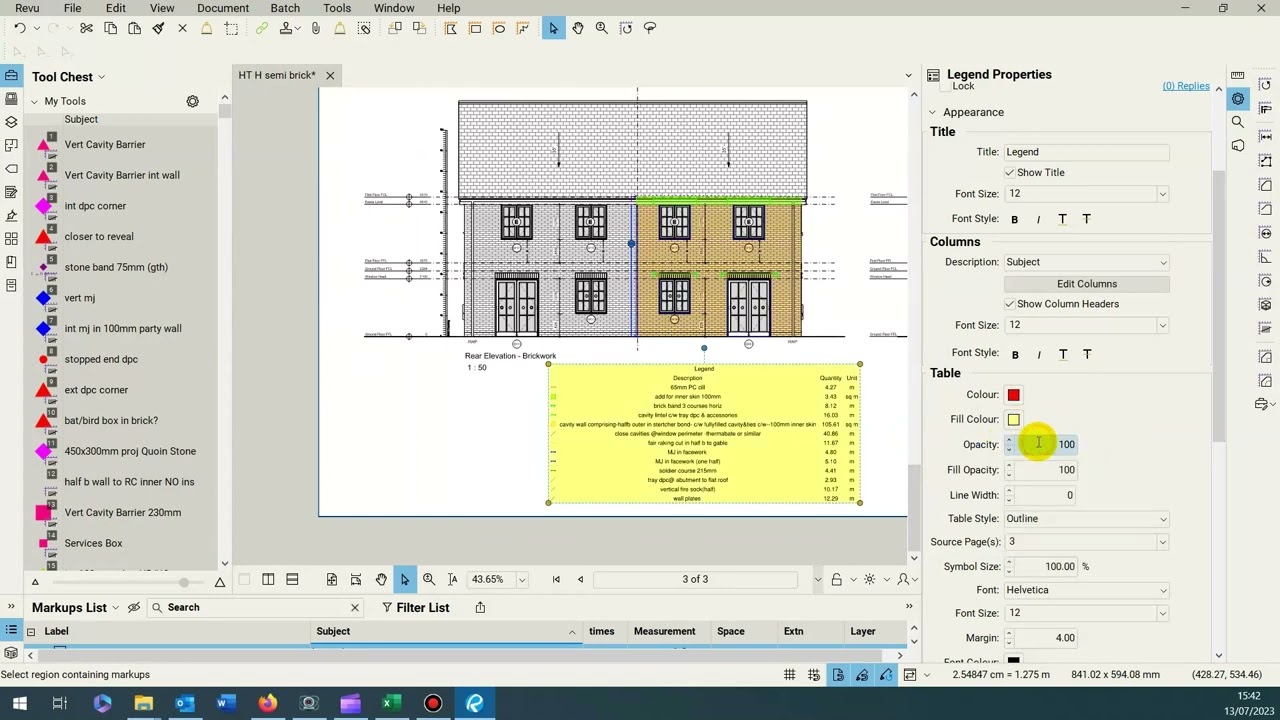The image size is (1280, 720).
Task: Select the Stamp tool icon
Action: 287,29
